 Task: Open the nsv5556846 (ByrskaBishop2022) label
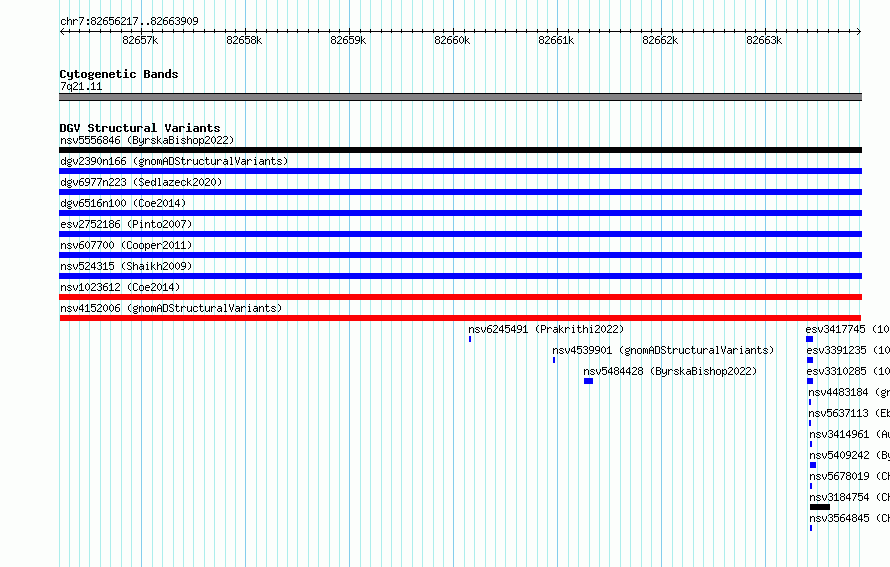147,140
